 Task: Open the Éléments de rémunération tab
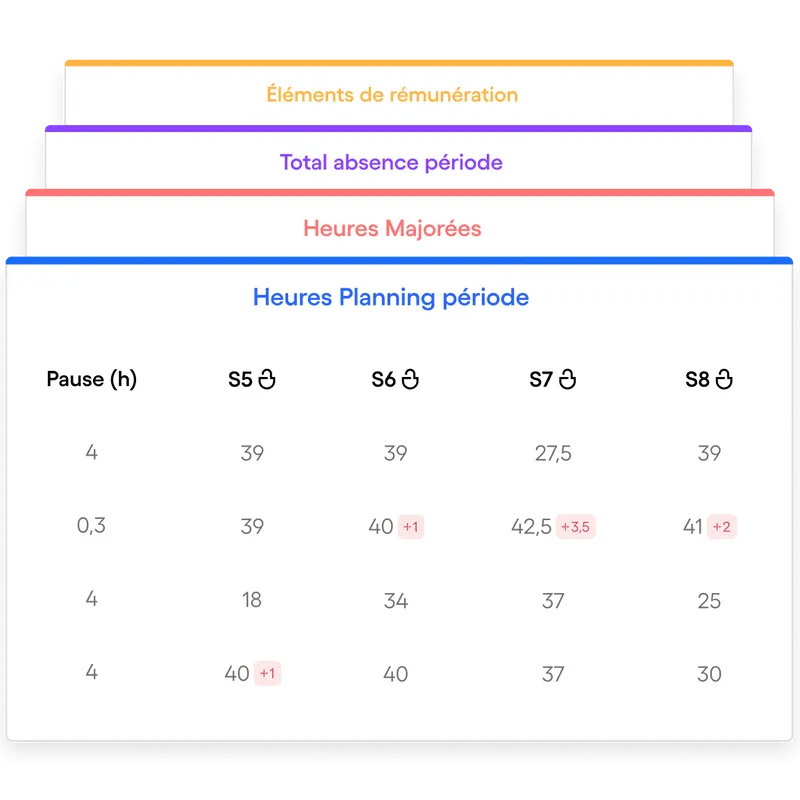click(x=392, y=95)
